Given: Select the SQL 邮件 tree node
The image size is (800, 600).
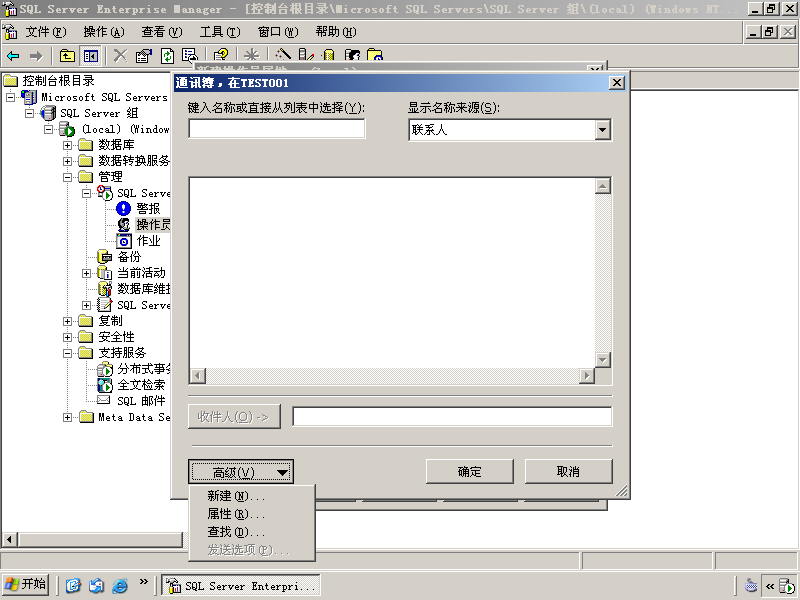Looking at the screenshot, I should pyautogui.click(x=141, y=401).
